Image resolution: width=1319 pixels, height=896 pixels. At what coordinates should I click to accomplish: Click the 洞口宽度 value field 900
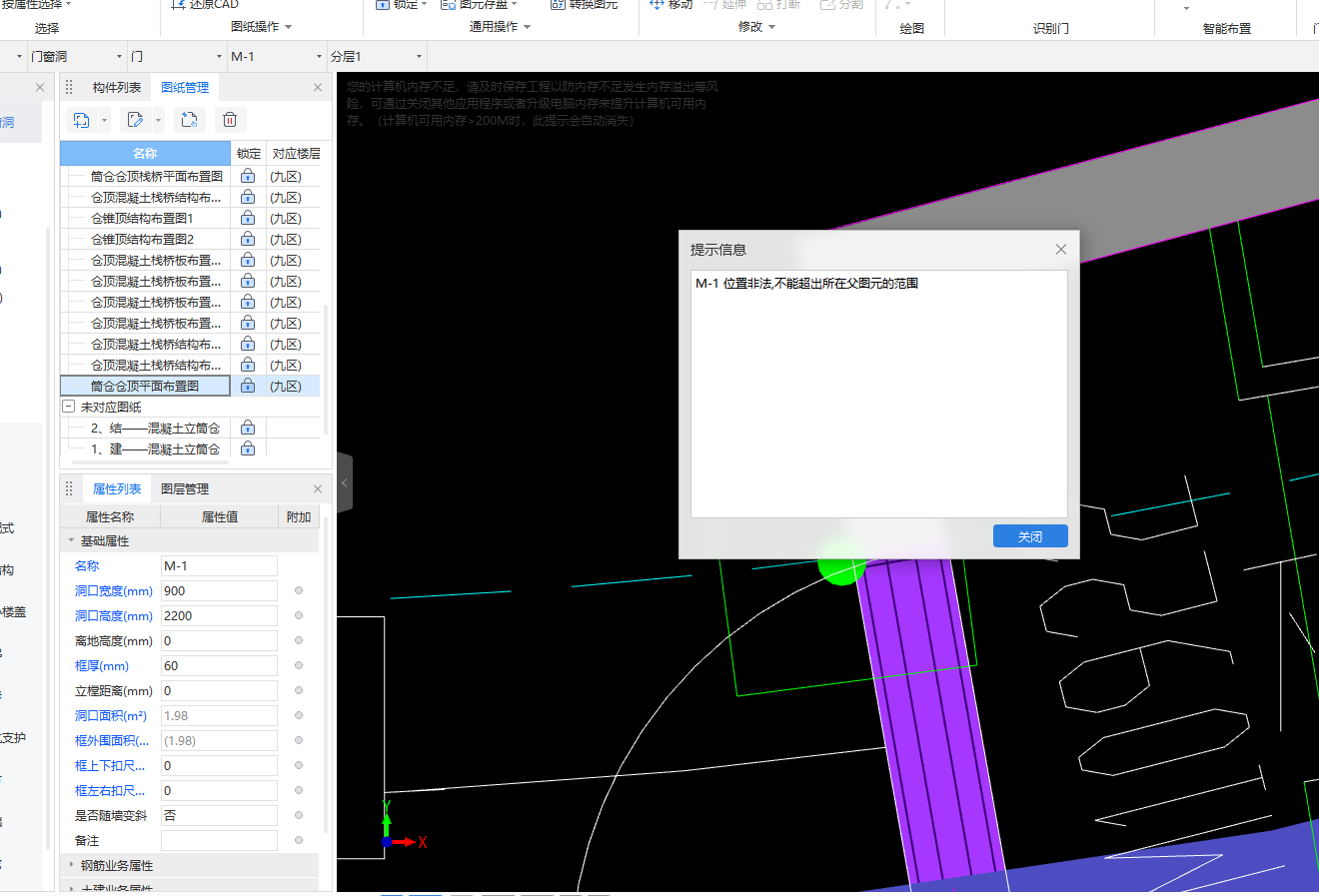coord(219,591)
